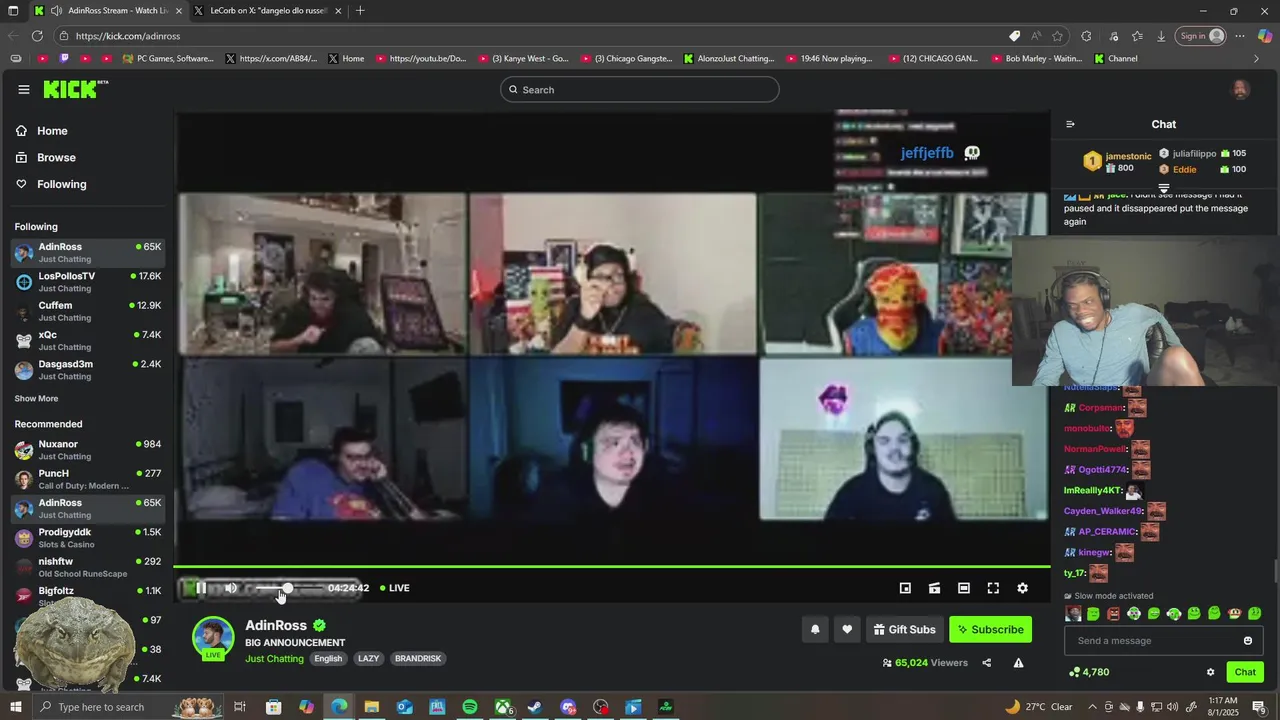Open Dasgasd3m channel from Following list
The height and width of the screenshot is (720, 1280).
[x=89, y=370]
